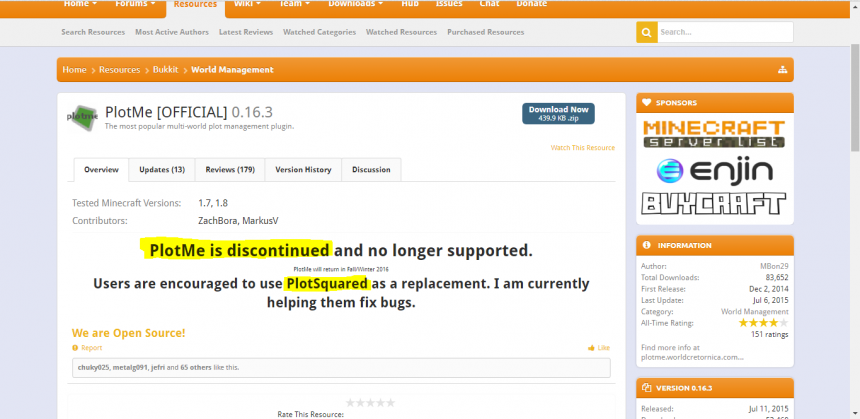Switch to the Updates (13) tab
The image size is (860, 419).
click(162, 169)
